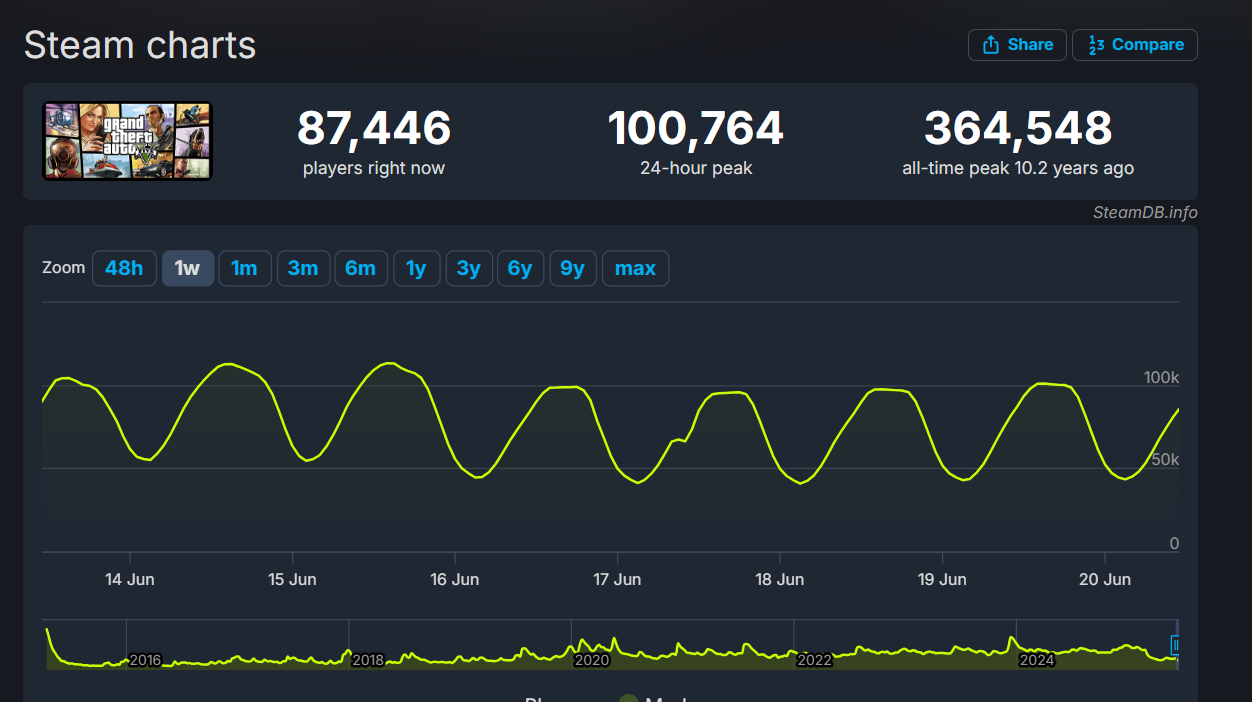
Task: Click 2020 on the navigator timeline
Action: [591, 660]
